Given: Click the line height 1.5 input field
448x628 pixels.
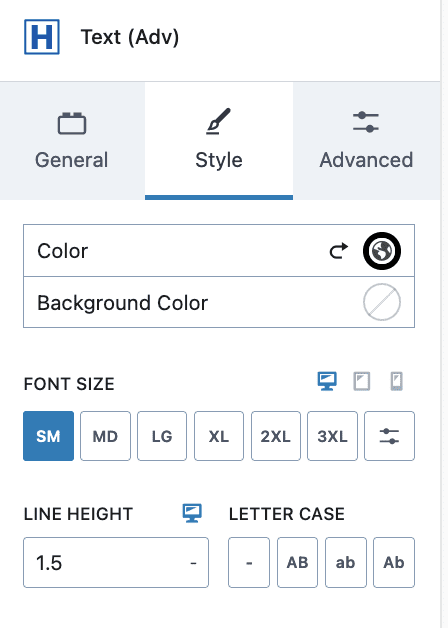Looking at the screenshot, I should click(x=116, y=562).
